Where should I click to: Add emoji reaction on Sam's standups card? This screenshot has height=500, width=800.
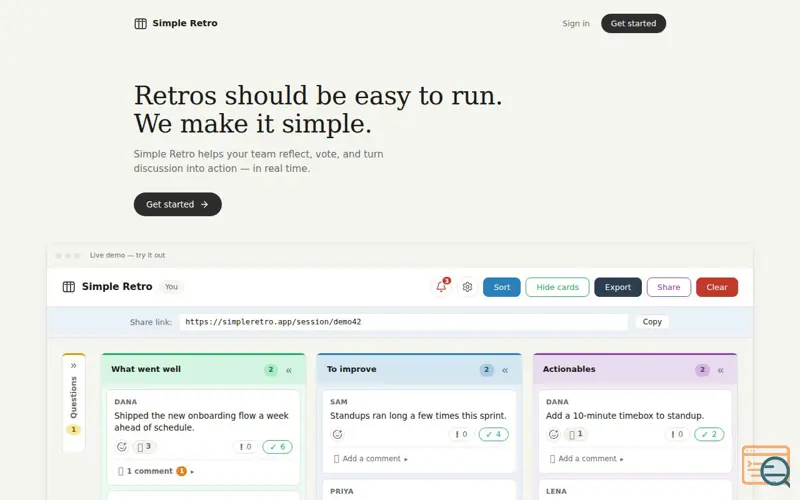(337, 434)
